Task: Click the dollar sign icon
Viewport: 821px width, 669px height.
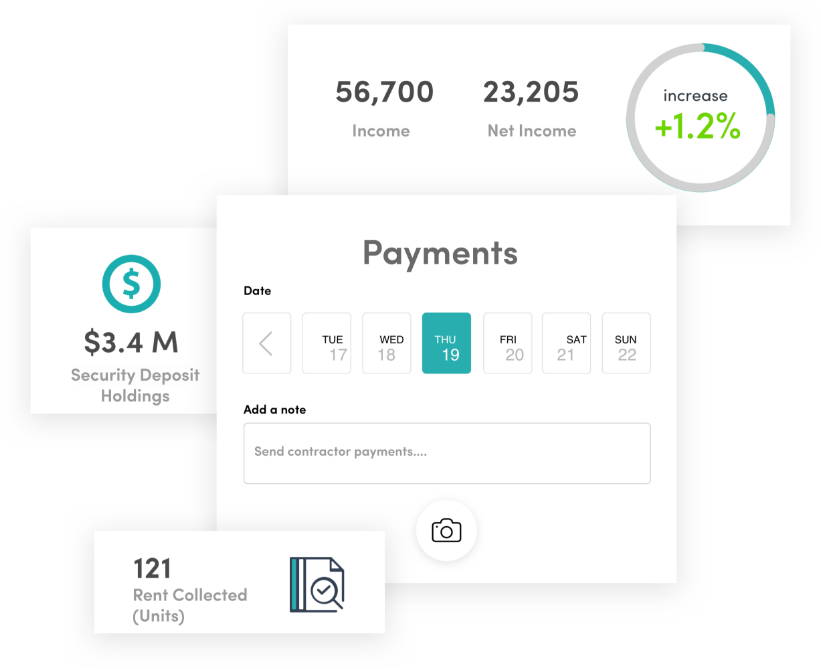Action: point(131,284)
